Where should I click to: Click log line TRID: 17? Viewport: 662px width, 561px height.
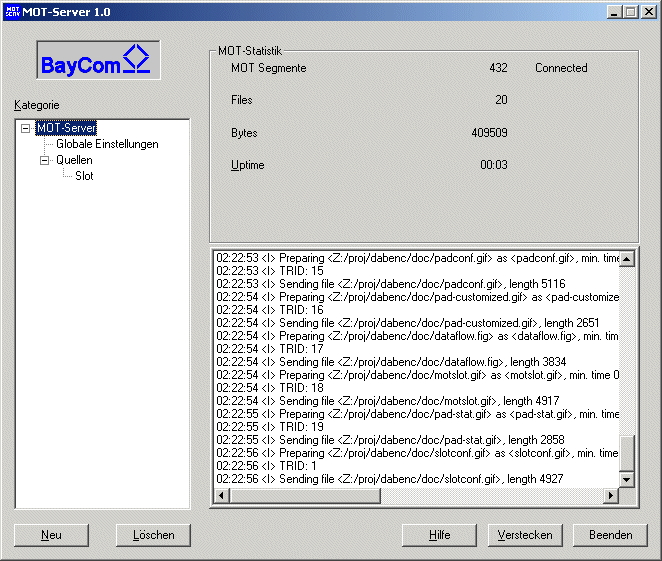point(270,349)
